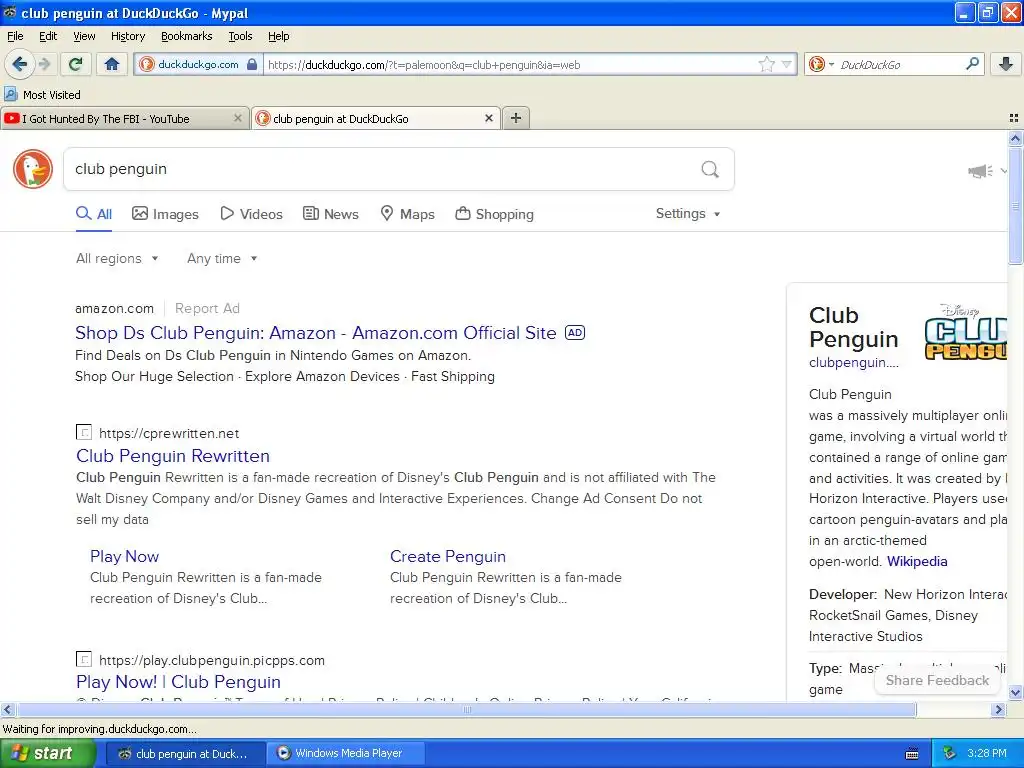Open the Bookmarks menu
The height and width of the screenshot is (768, 1024).
tap(186, 36)
